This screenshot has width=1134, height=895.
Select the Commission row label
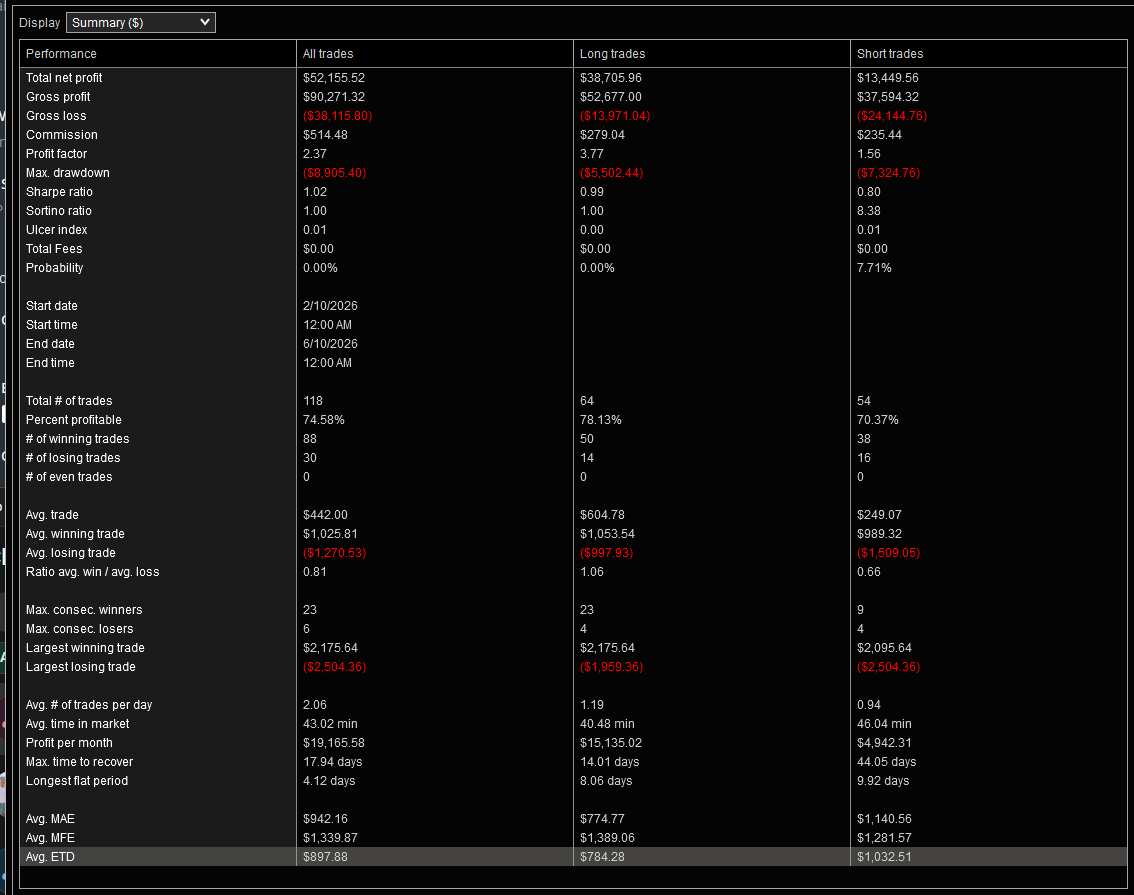pos(61,134)
